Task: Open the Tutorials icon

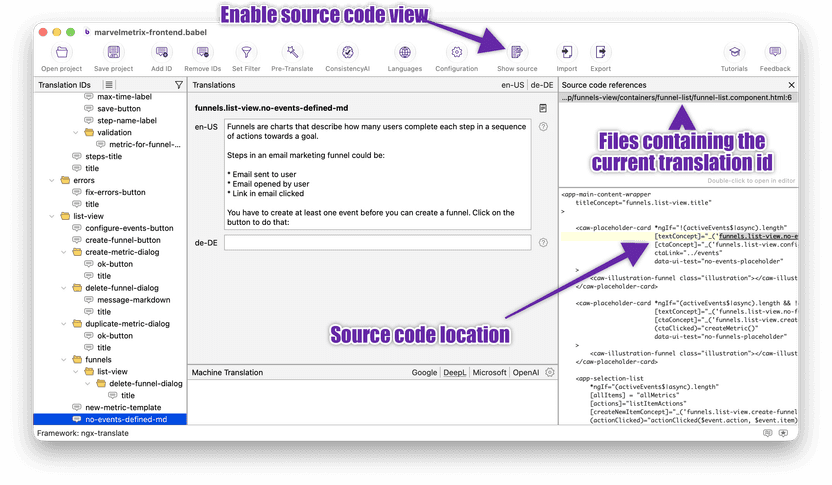Action: coord(734,53)
